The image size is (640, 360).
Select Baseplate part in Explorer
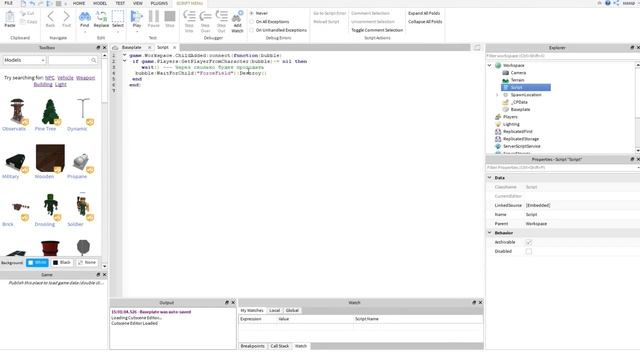pos(520,109)
